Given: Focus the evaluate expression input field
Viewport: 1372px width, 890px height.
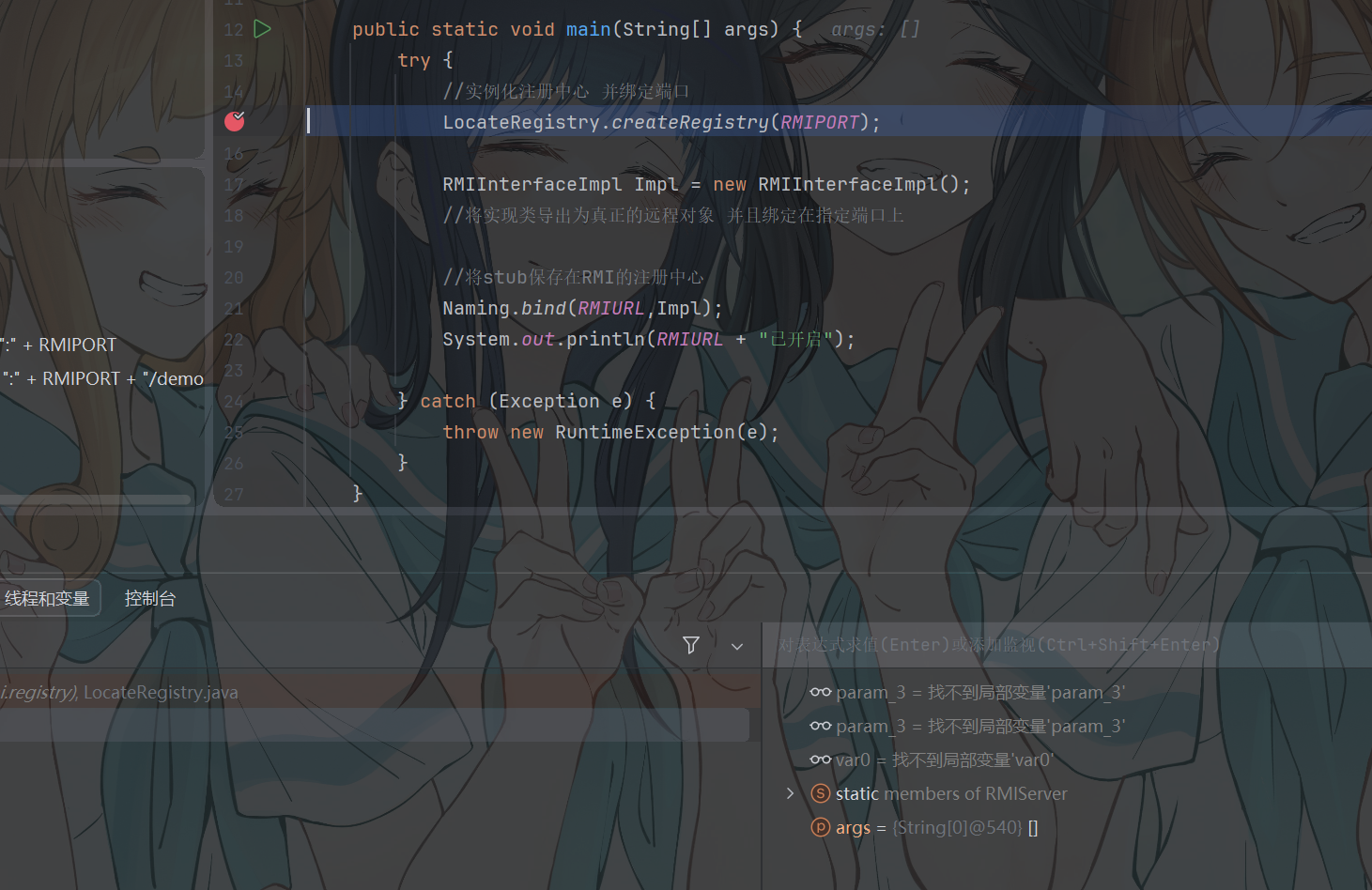Looking at the screenshot, I should coord(1067,645).
